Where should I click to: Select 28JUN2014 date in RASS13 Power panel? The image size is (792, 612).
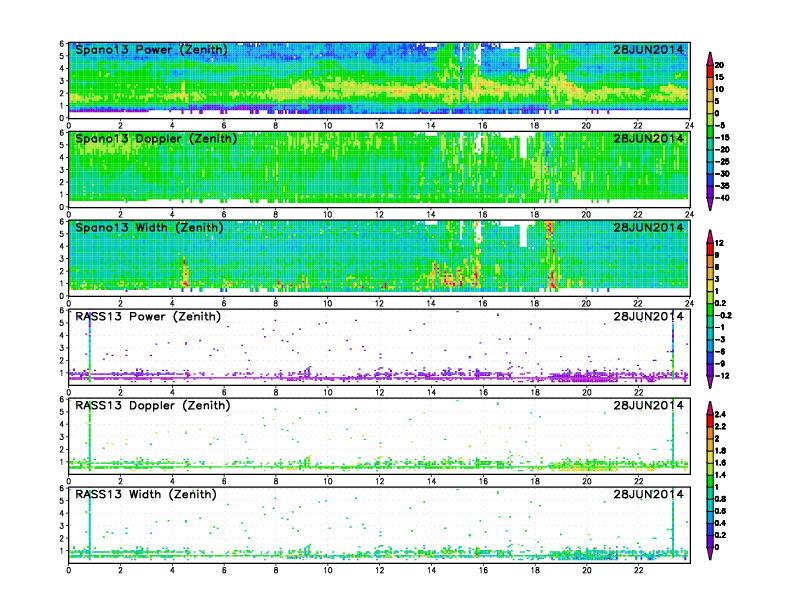click(x=649, y=316)
